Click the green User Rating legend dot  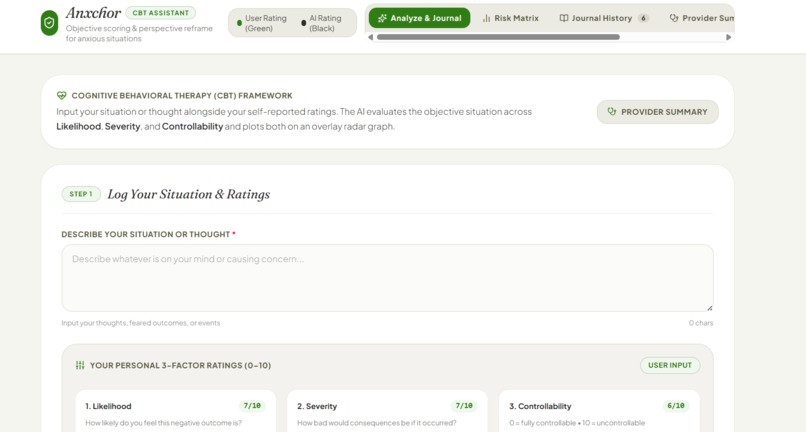(x=239, y=23)
